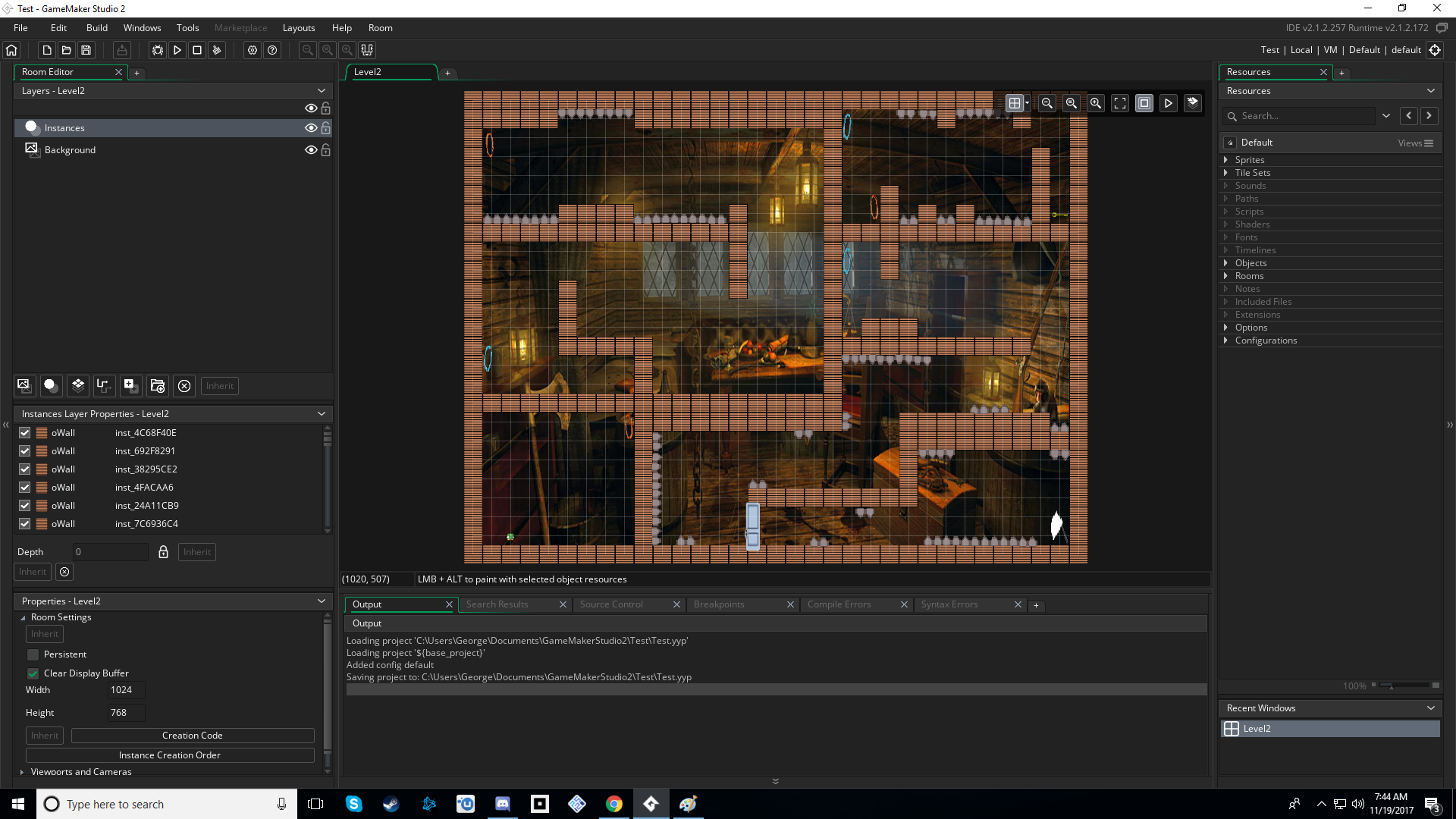Hide the Background layer with eye icon
Viewport: 1456px width, 819px height.
[x=310, y=150]
